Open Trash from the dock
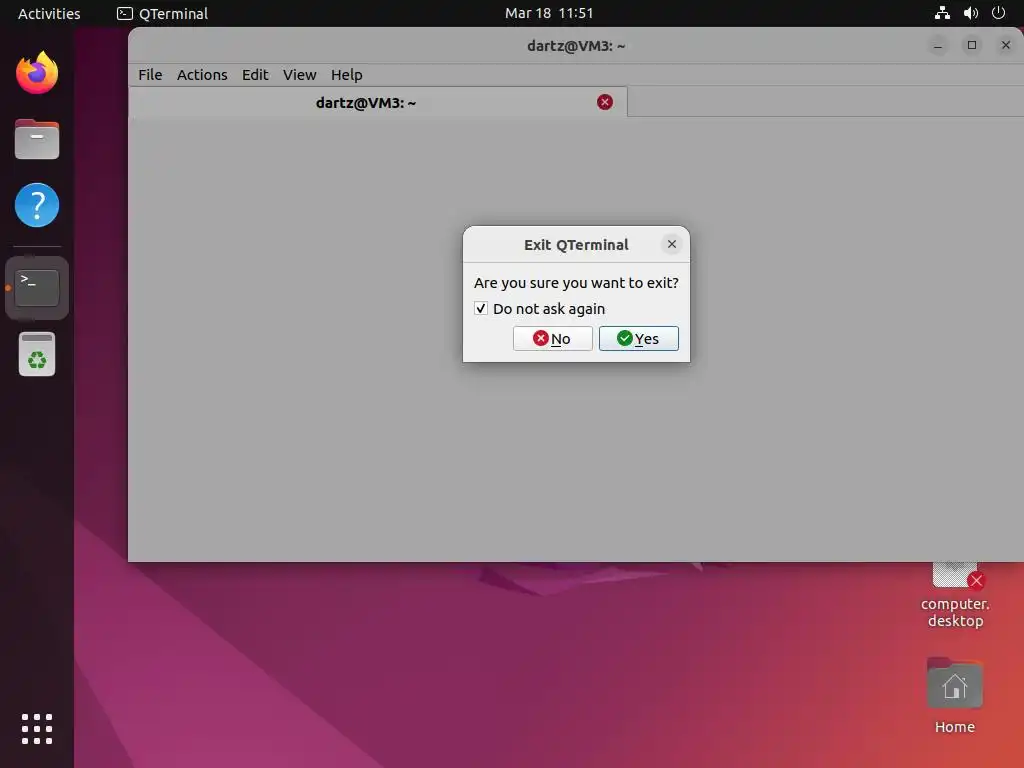Screen dimensions: 1024x768 (x=37, y=354)
